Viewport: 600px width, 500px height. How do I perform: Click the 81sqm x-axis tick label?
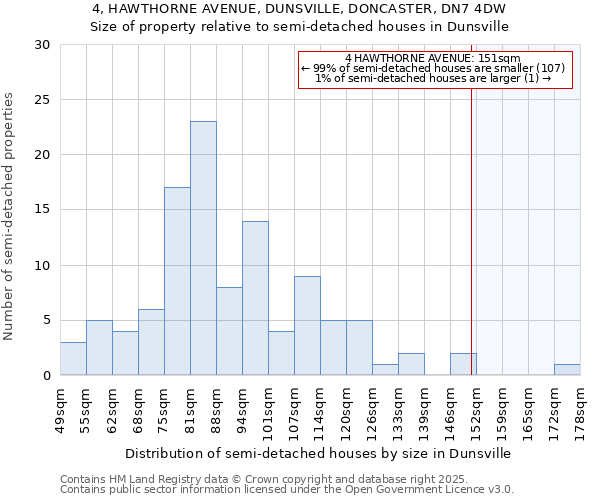pyautogui.click(x=190, y=408)
